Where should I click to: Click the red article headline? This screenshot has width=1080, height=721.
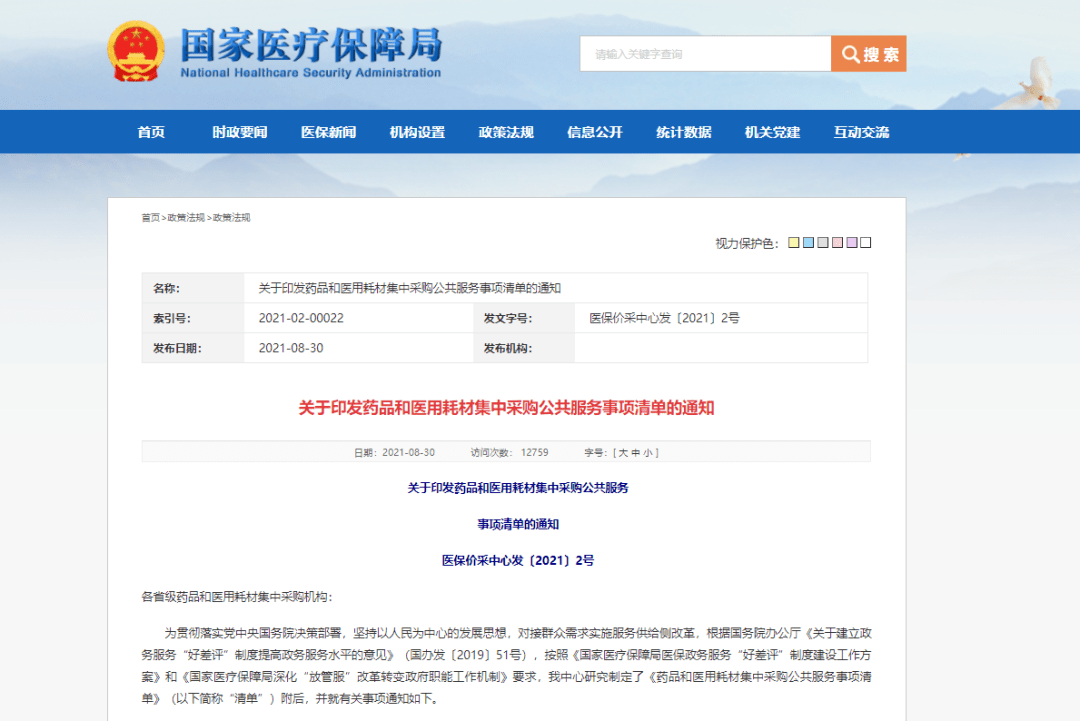(x=506, y=408)
